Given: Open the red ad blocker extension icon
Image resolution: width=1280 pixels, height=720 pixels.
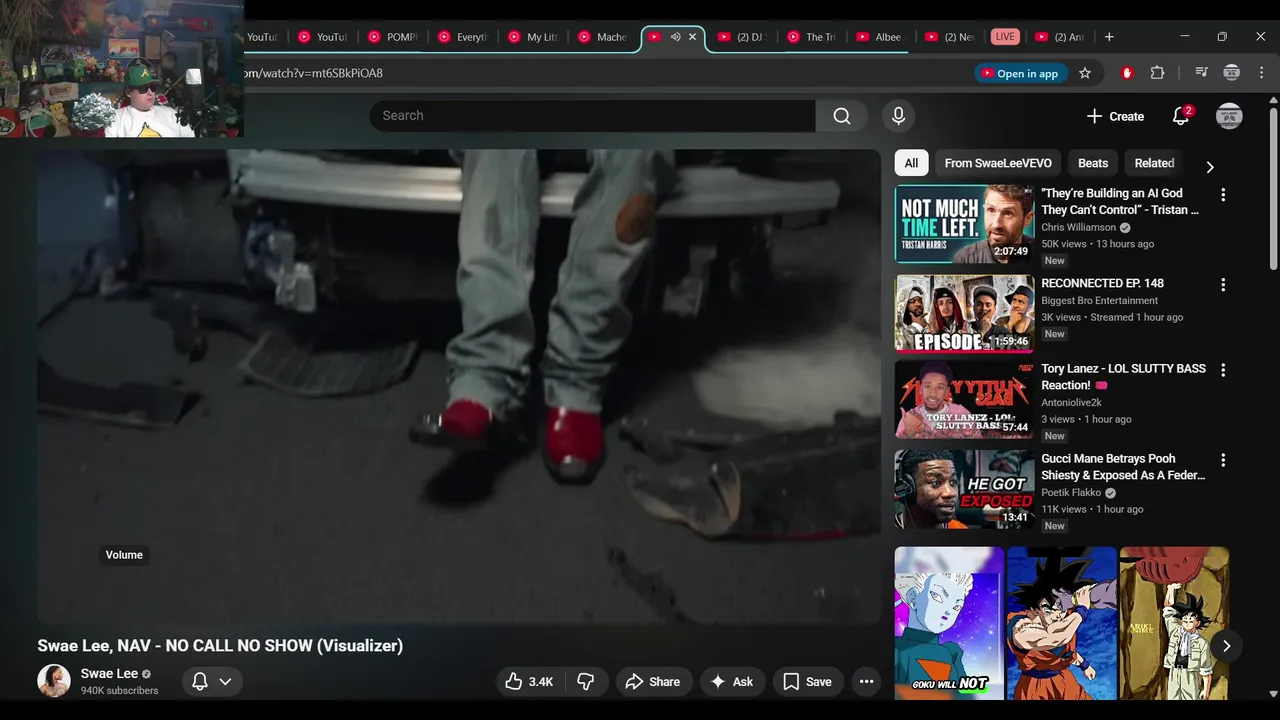Looking at the screenshot, I should pyautogui.click(x=1127, y=73).
